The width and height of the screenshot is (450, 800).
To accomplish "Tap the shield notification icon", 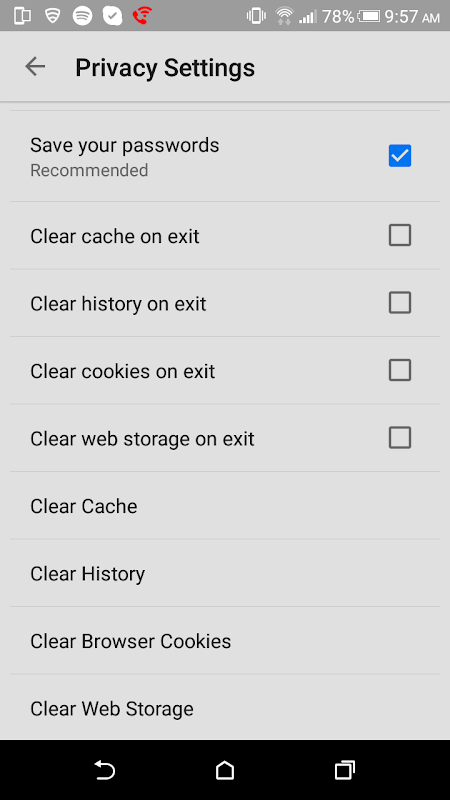I will tap(53, 16).
